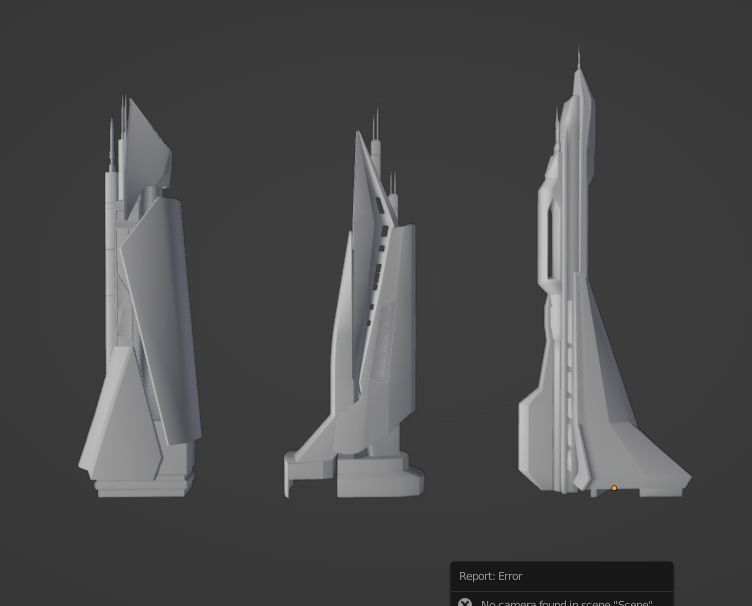Click the orange origin point of right tower
752x606 pixels.
point(614,488)
